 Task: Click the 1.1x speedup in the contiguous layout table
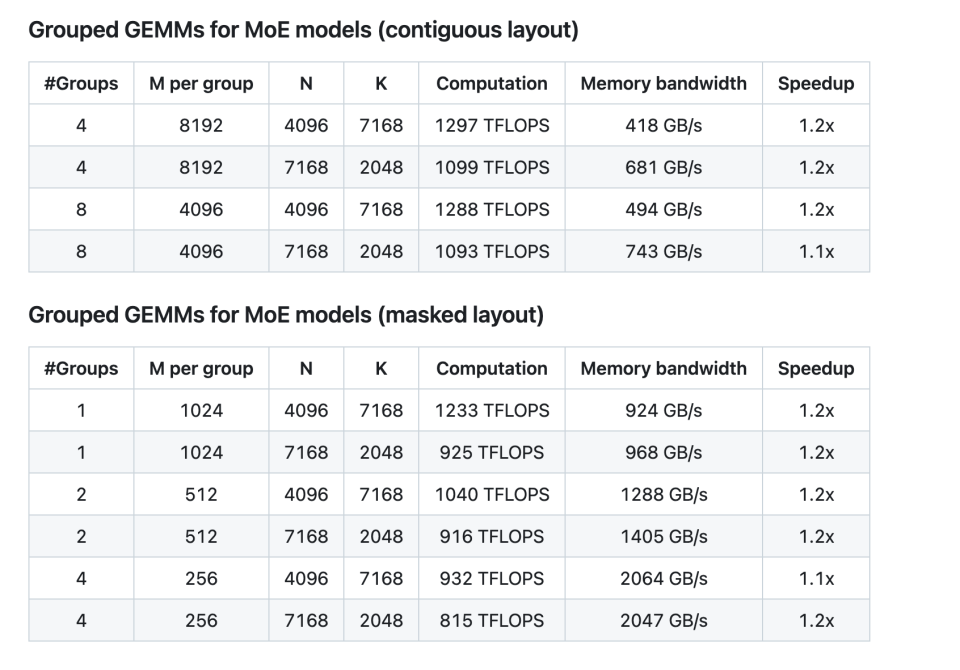[815, 252]
